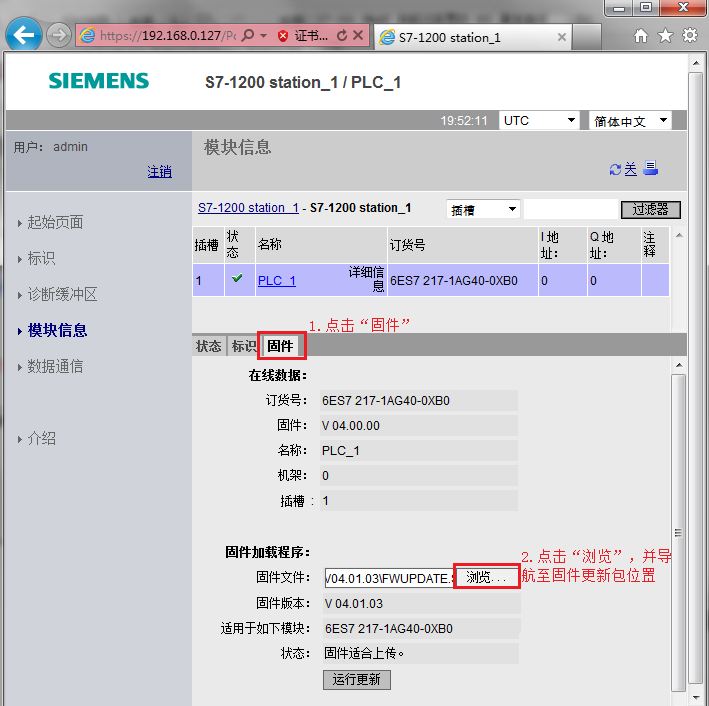Toggle auto-refresh with the 关 link
Screen dimensions: 709x706
coord(630,169)
